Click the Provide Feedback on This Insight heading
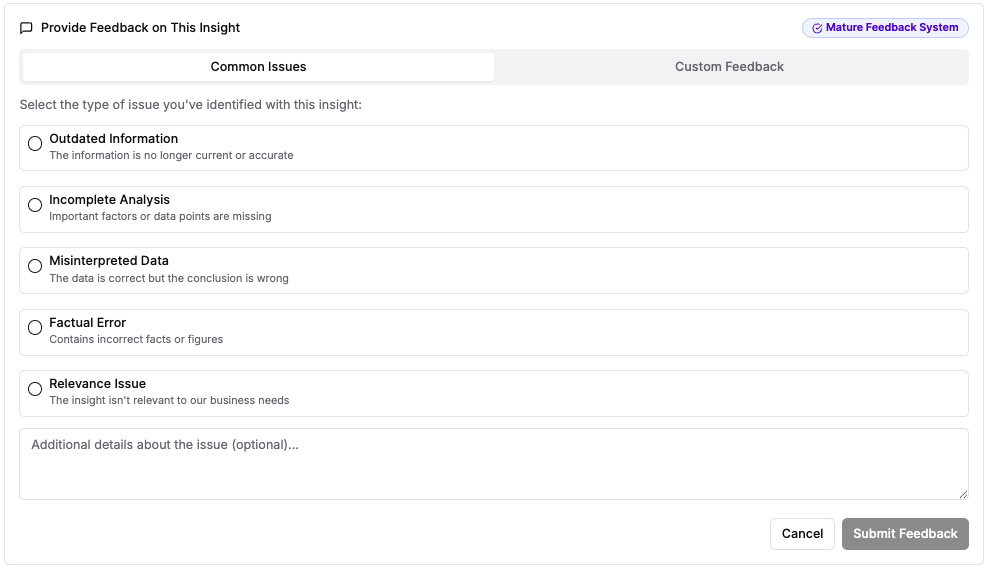This screenshot has width=988, height=566. pyautogui.click(x=141, y=28)
